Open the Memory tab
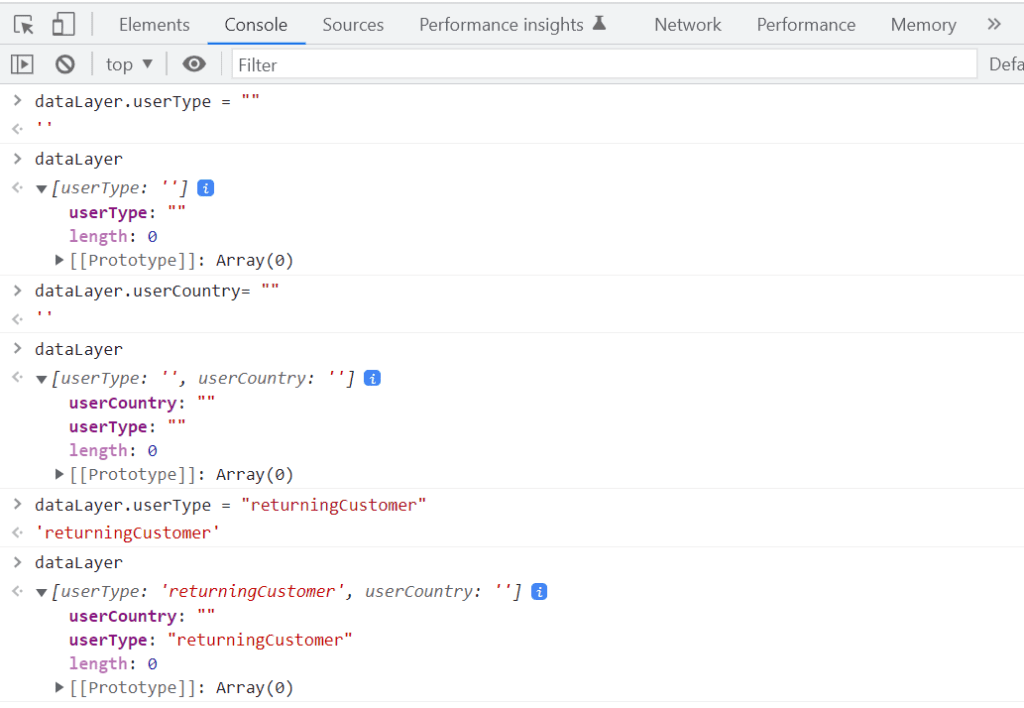This screenshot has width=1024, height=708. pos(923,25)
